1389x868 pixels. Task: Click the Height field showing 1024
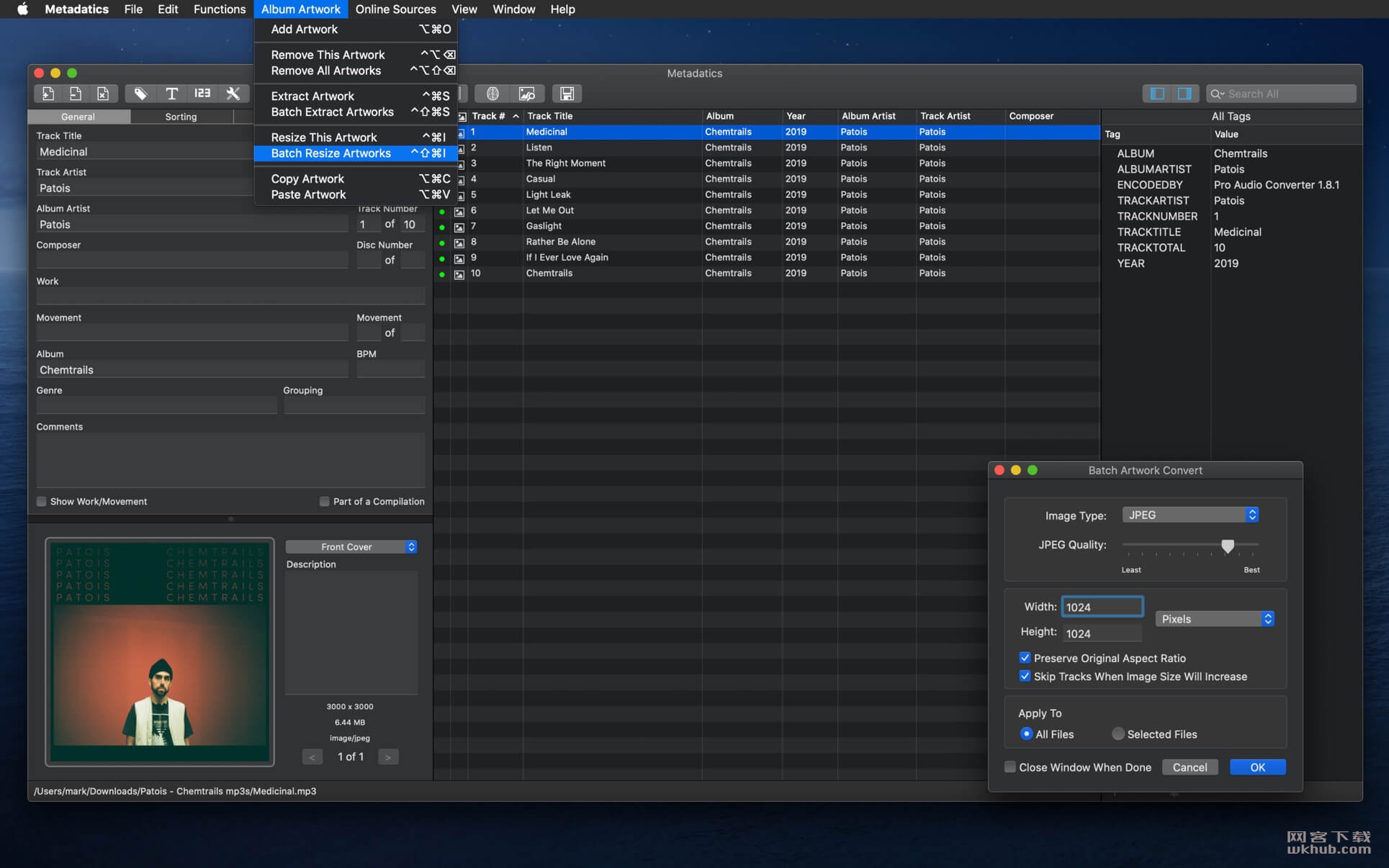pos(1102,633)
